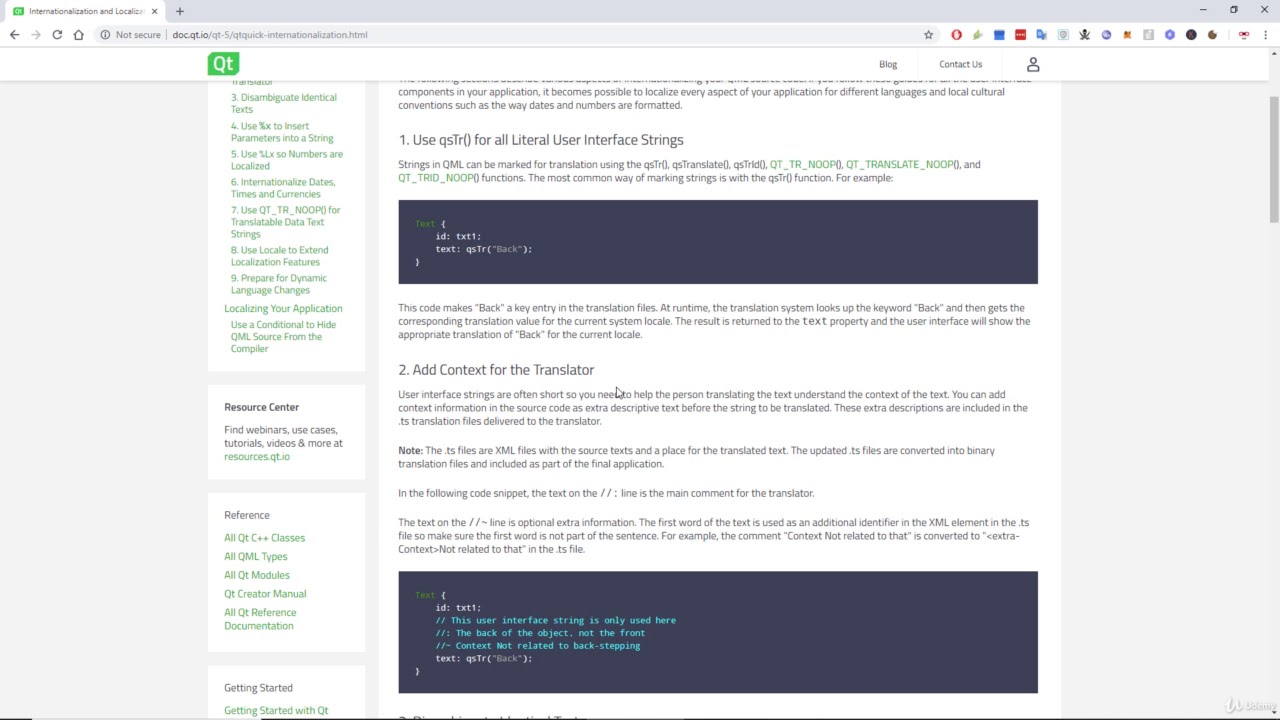Click the QT_TRID_NOOP() link
This screenshot has height=720, width=1280.
click(438, 178)
